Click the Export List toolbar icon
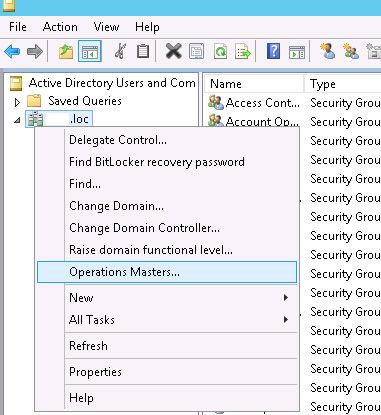Screen dimensions: 381x415 point(243,52)
